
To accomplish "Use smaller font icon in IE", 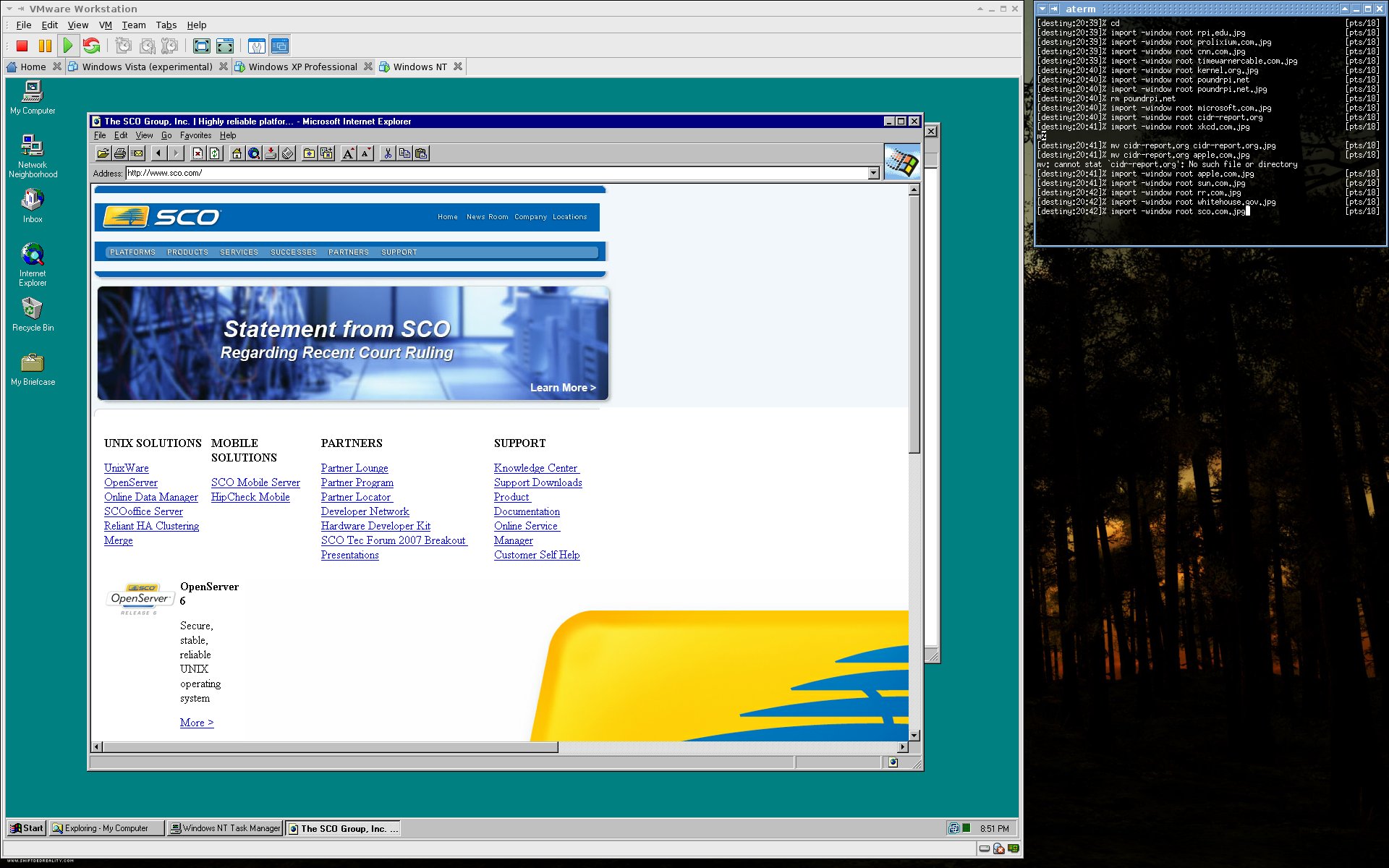I will [366, 153].
